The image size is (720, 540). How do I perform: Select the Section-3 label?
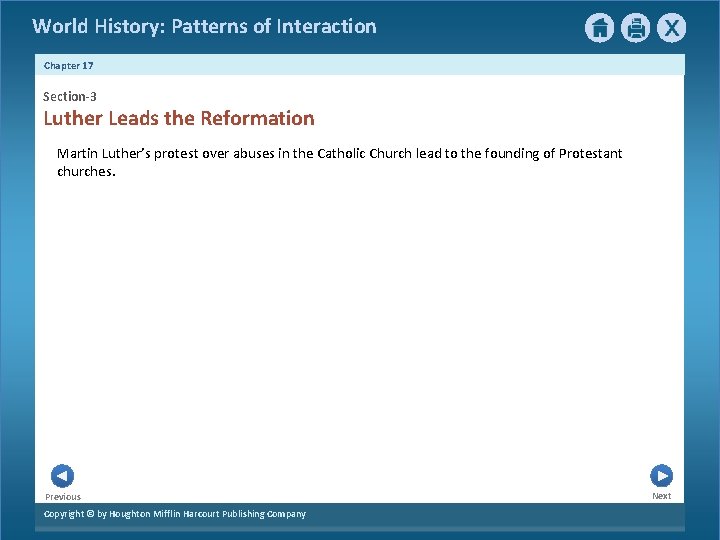click(x=70, y=96)
